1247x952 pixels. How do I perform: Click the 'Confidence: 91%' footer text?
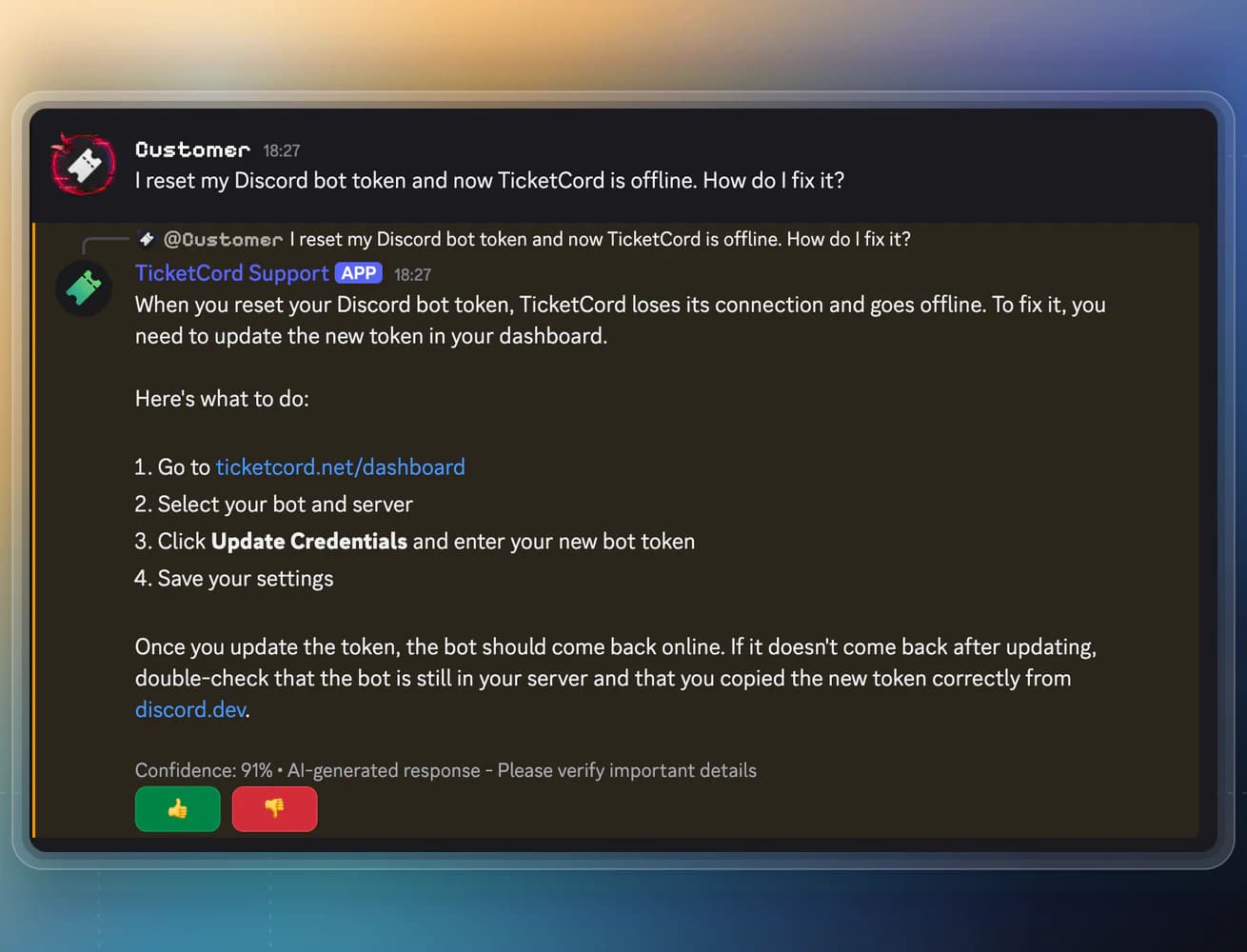click(204, 770)
